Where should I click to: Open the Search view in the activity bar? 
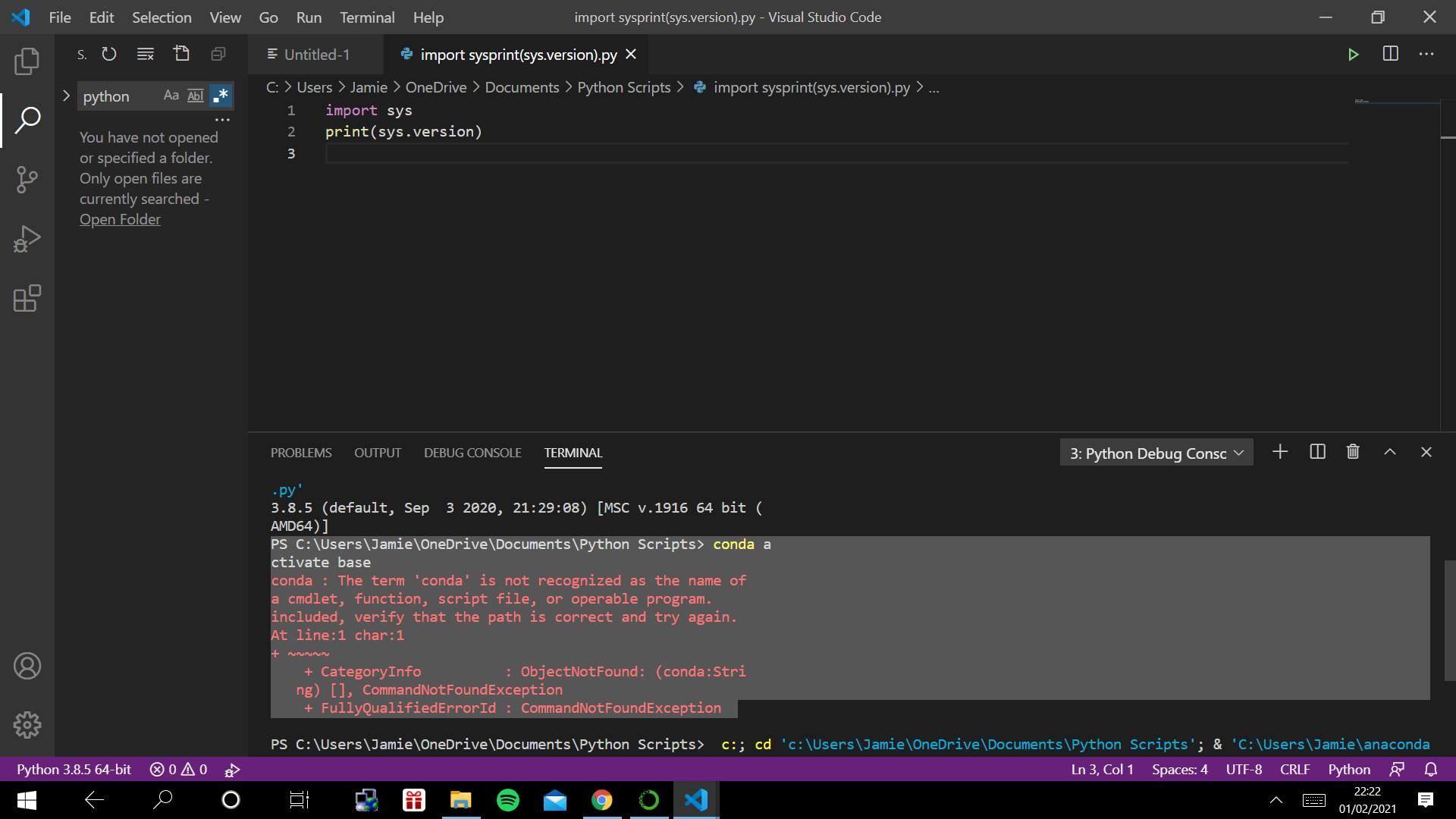[27, 120]
